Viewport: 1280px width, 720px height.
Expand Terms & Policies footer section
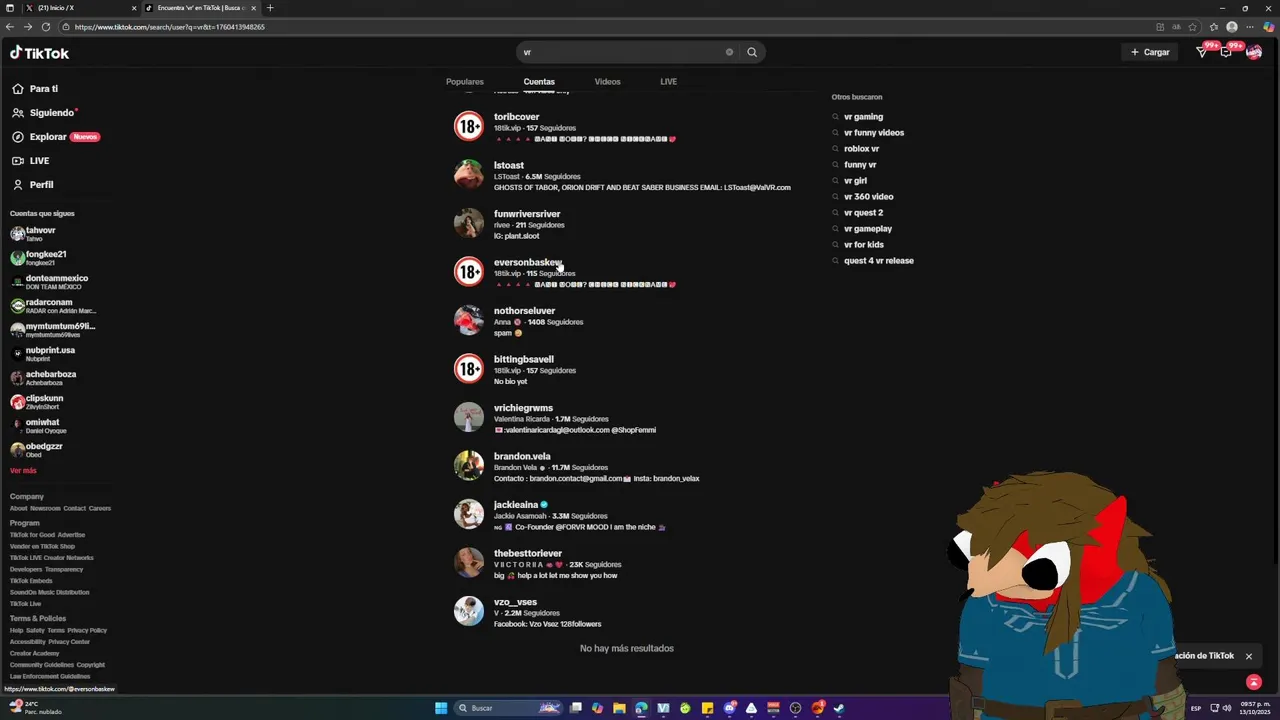point(38,619)
